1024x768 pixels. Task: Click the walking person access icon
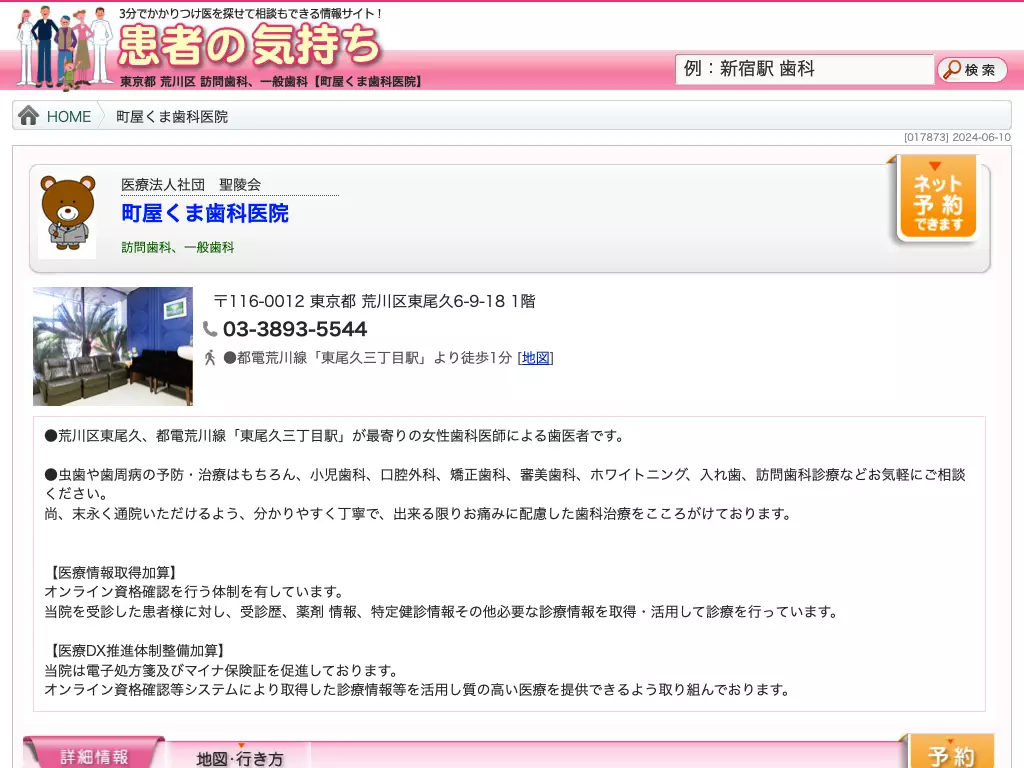[210, 358]
